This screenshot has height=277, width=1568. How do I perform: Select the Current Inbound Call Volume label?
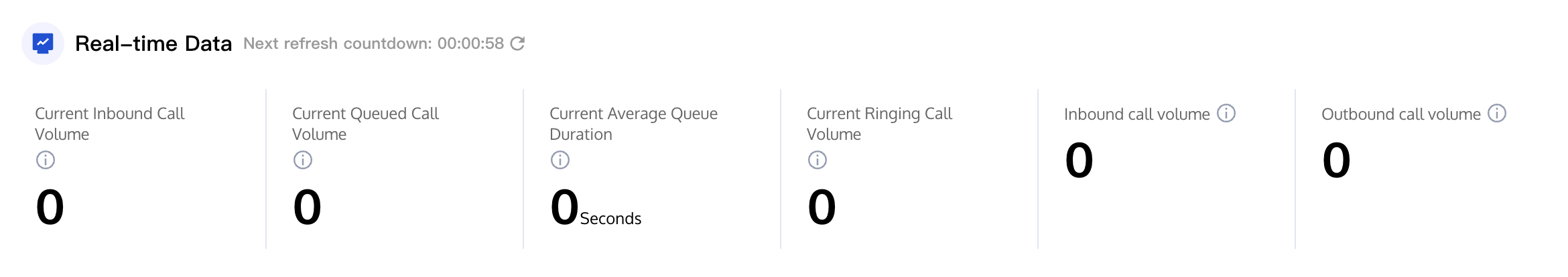click(109, 124)
